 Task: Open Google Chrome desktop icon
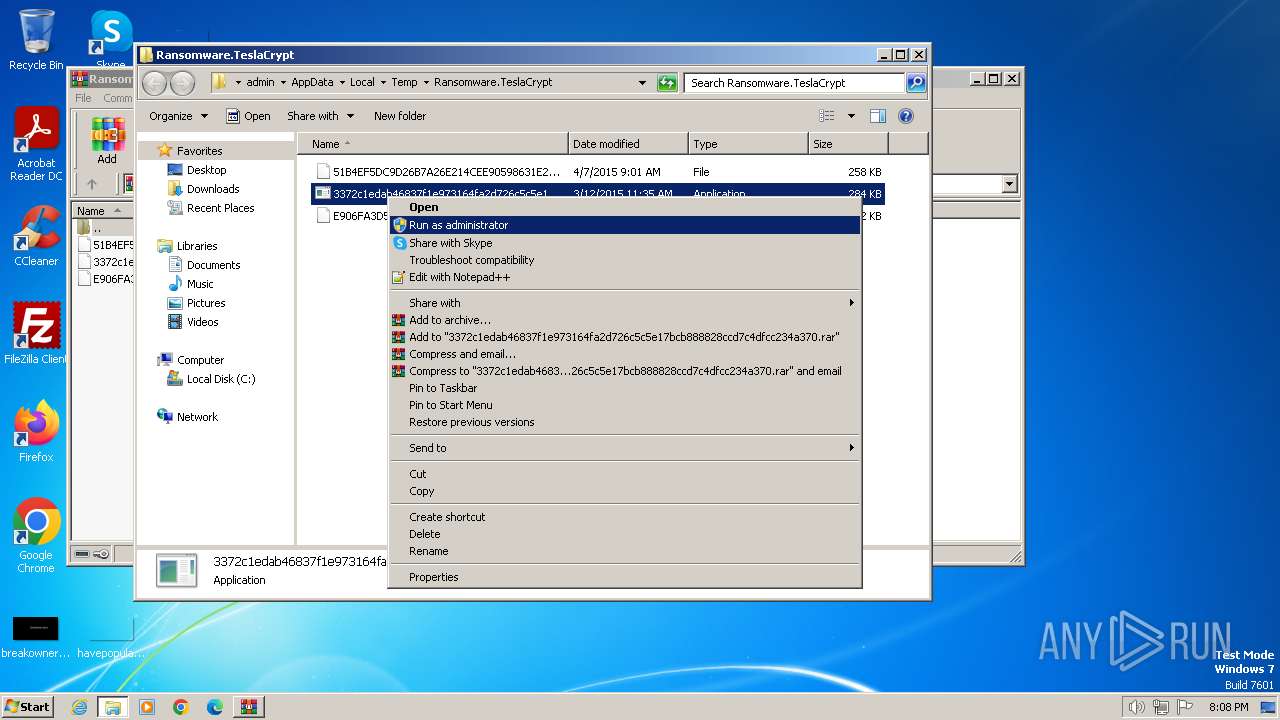(36, 536)
